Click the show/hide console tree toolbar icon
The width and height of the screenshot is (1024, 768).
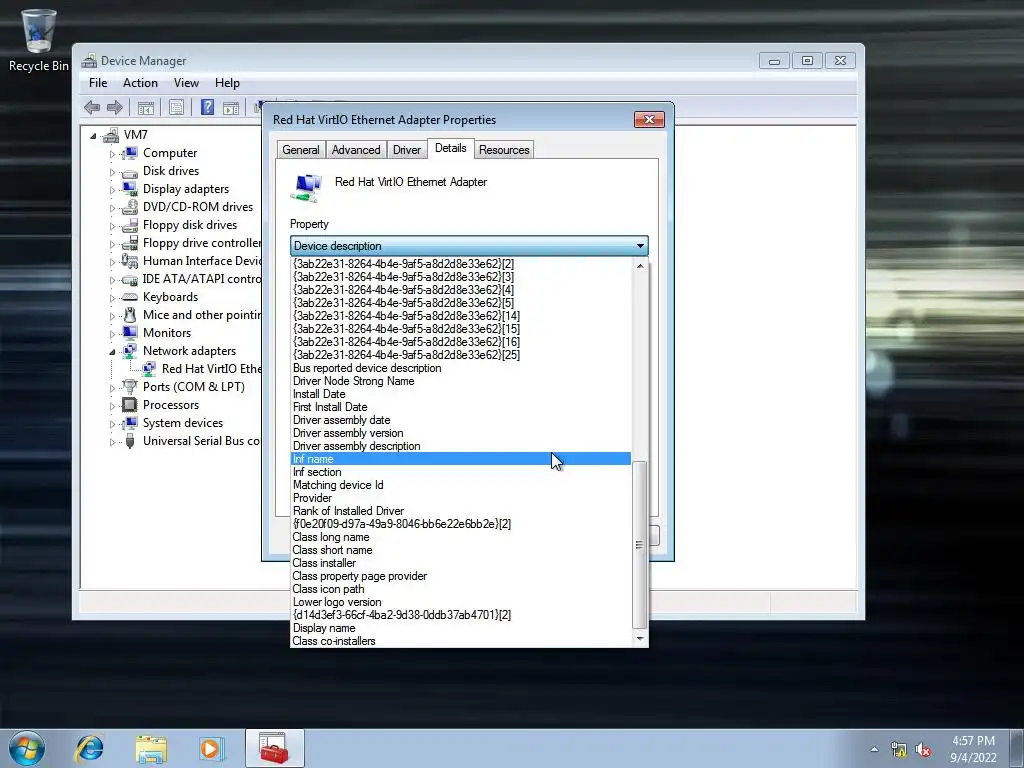coord(146,108)
